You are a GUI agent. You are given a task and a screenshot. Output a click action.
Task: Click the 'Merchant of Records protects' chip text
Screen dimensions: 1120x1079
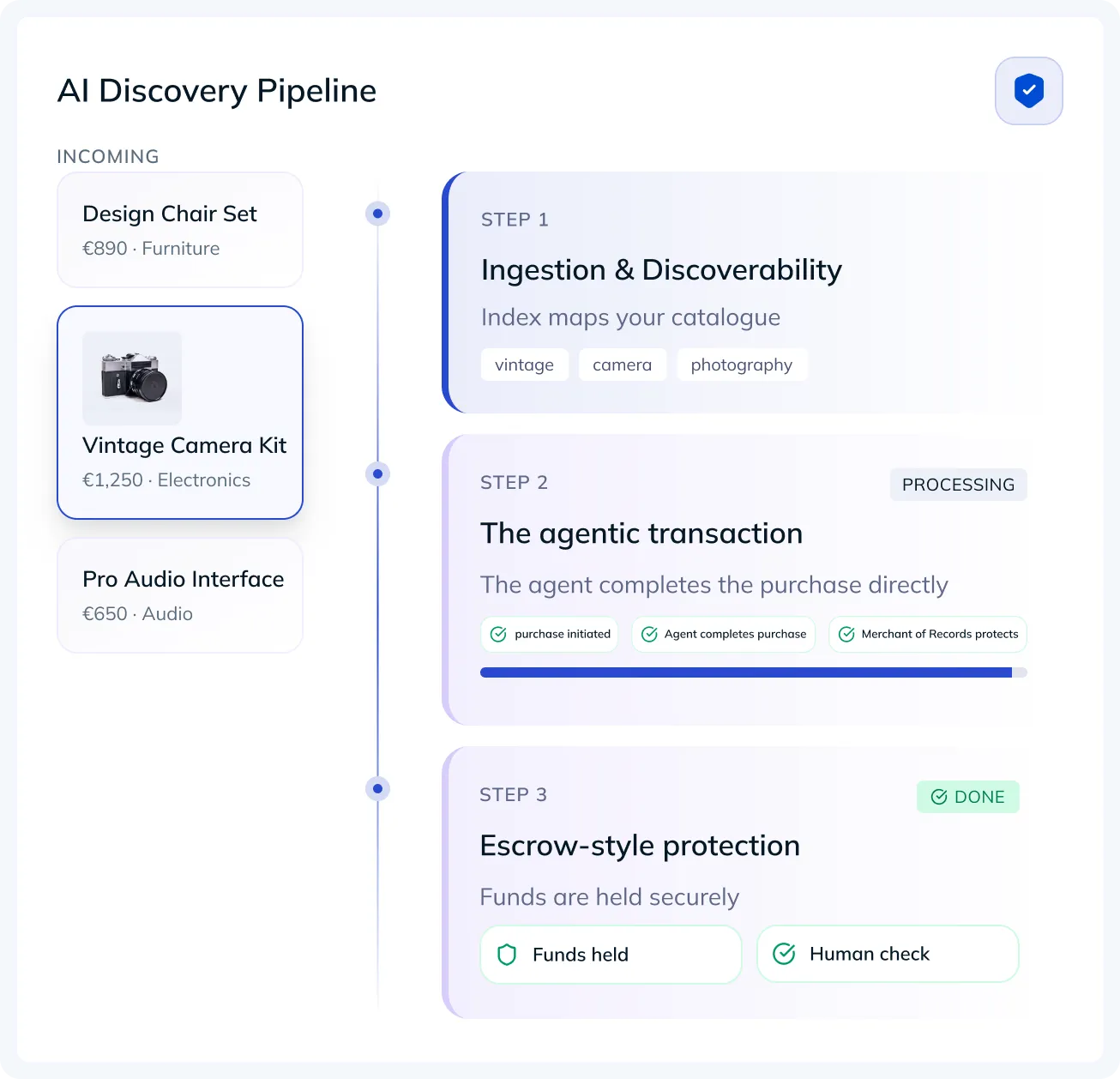point(940,634)
